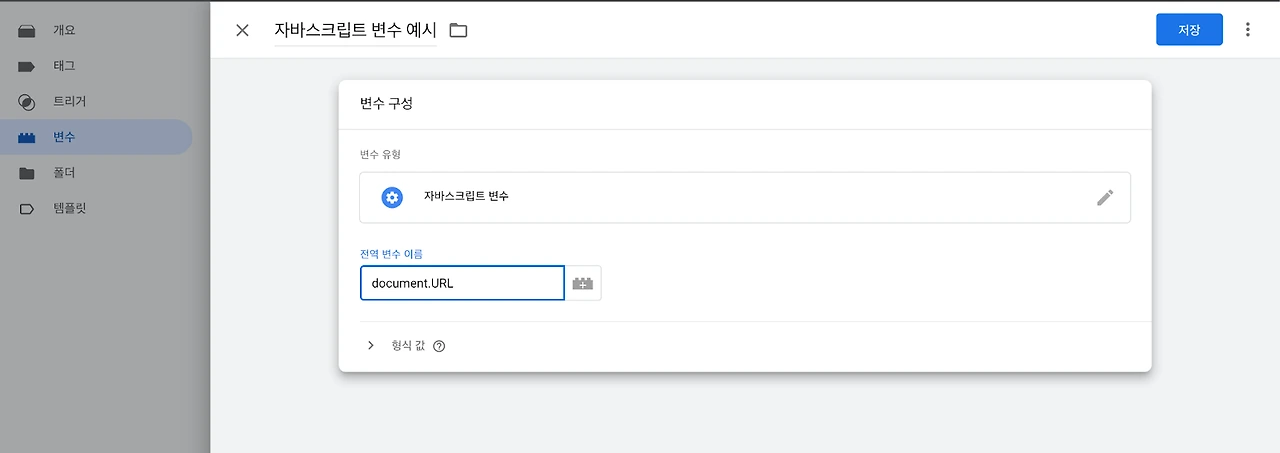
Task: Click the 형식 값 label text
Action: click(x=408, y=345)
